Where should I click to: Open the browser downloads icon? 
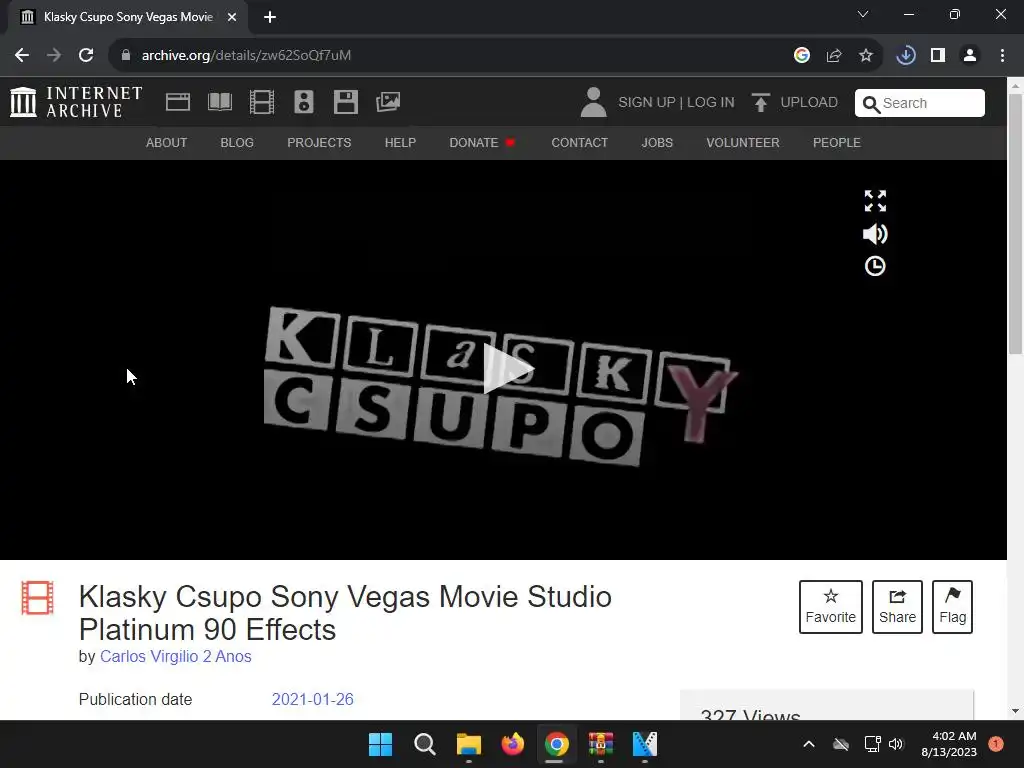click(x=906, y=56)
